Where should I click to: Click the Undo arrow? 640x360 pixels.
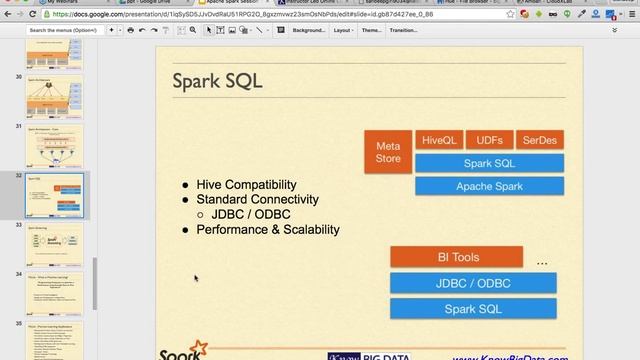(142, 30)
